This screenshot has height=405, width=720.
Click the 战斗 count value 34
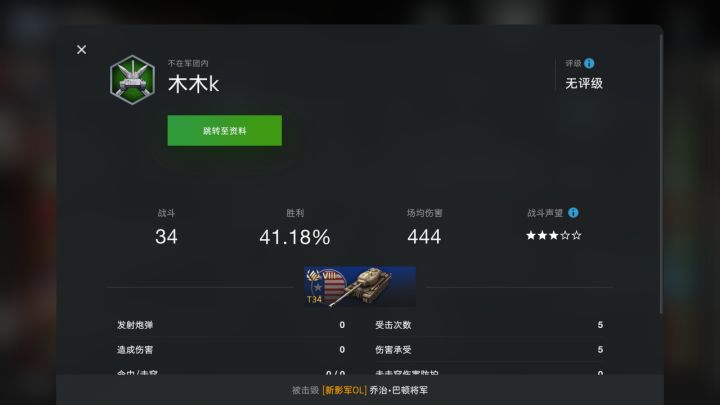(166, 237)
